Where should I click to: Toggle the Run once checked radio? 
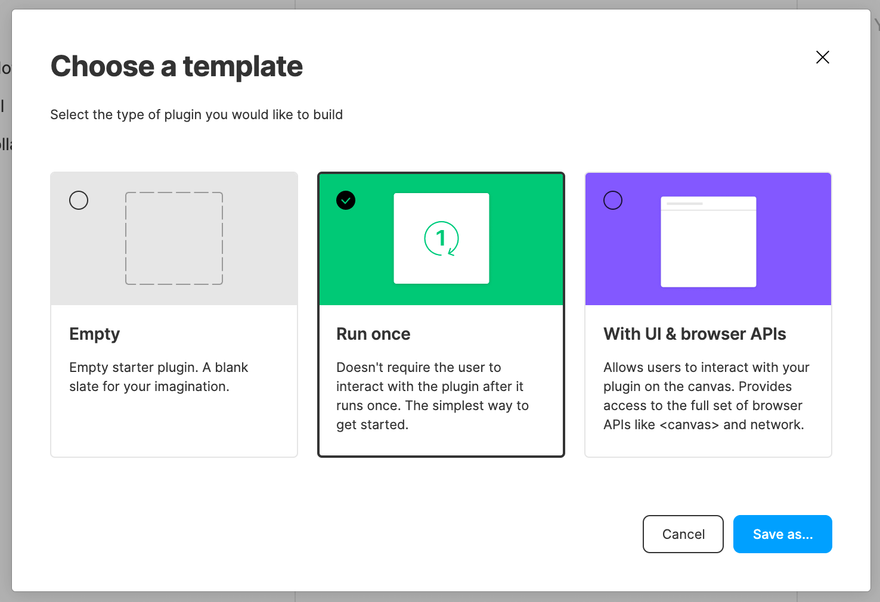click(346, 200)
